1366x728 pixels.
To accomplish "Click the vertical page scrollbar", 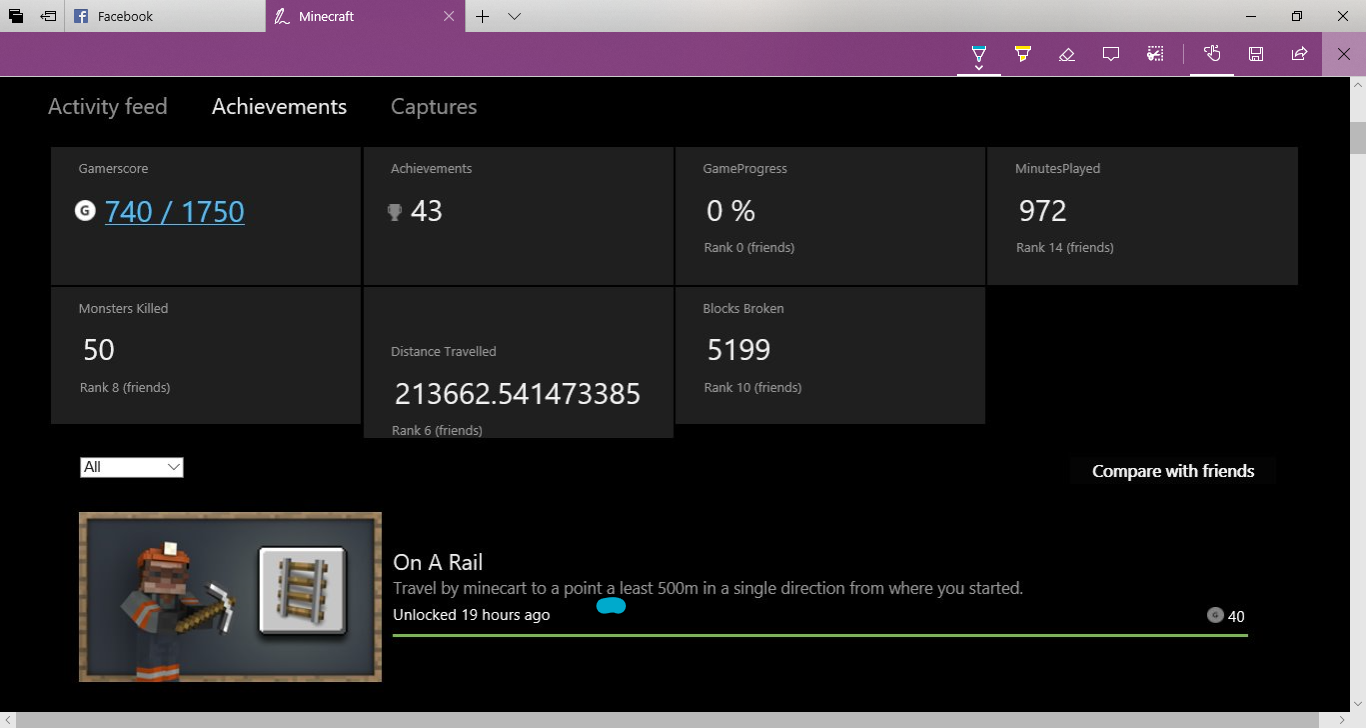I will (1357, 400).
